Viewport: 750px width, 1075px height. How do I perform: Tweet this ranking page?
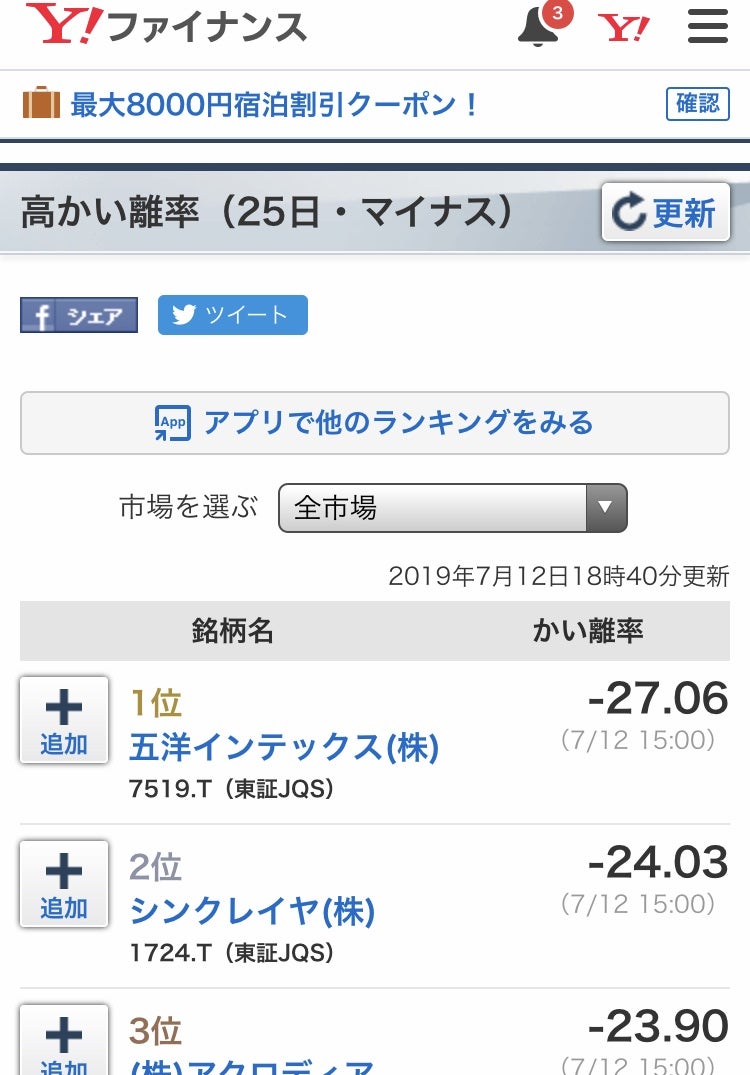tap(232, 315)
